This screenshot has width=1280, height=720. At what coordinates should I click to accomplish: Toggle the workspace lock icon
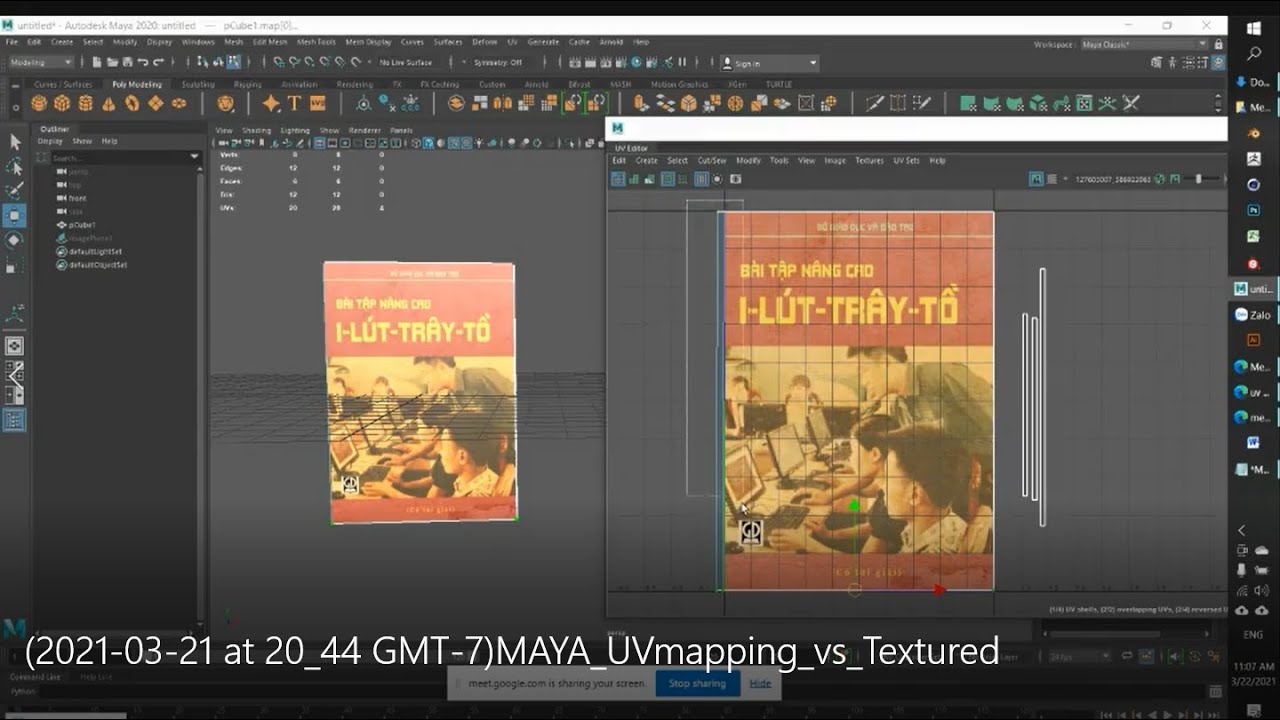click(1218, 44)
